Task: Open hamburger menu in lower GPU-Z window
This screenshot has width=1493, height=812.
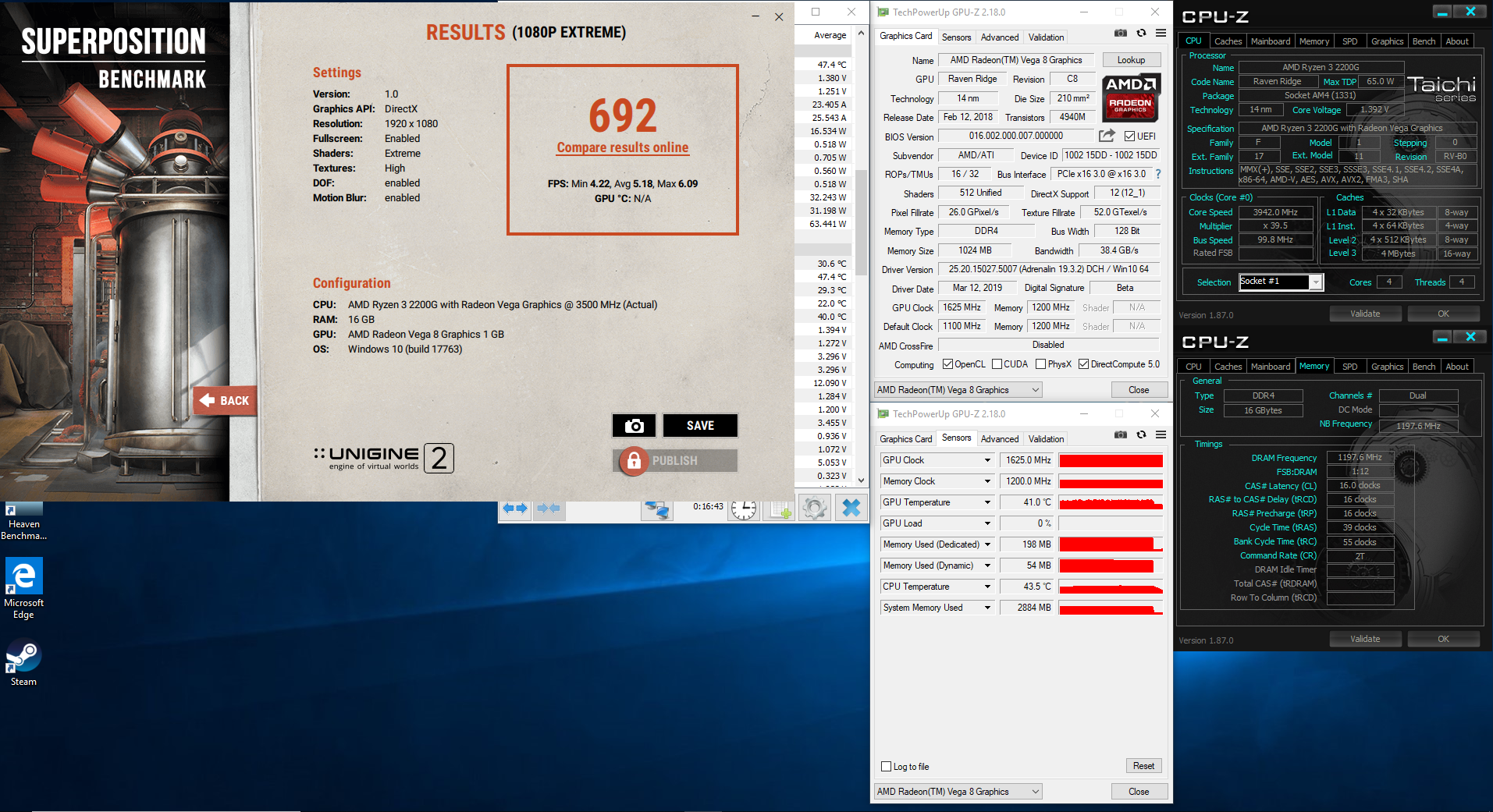Action: (1161, 435)
